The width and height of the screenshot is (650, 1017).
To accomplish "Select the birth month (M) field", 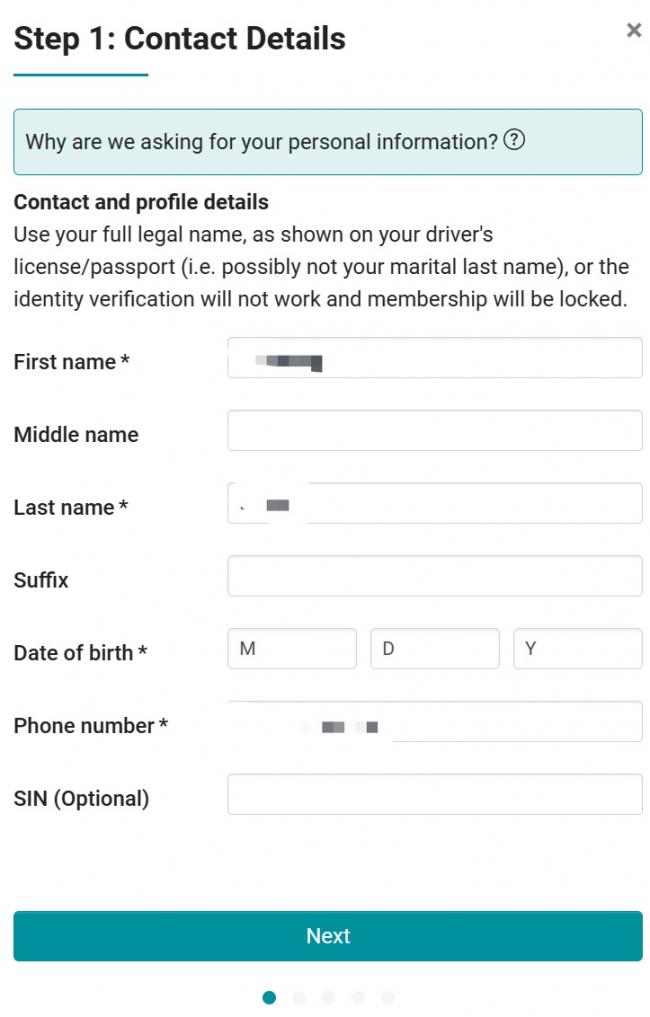I will (292, 648).
